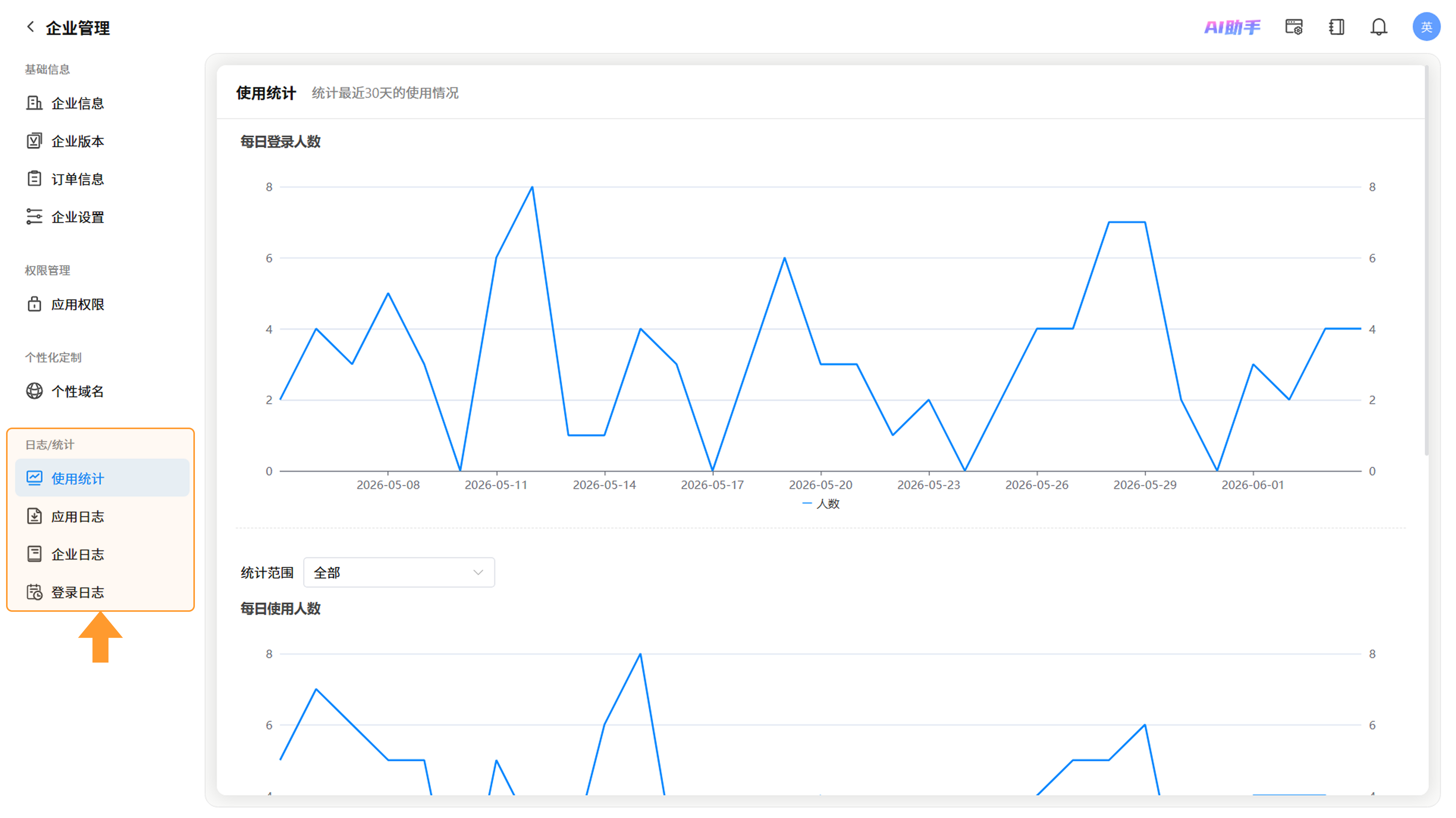Click the 个性化定制 section header

pyautogui.click(x=53, y=357)
